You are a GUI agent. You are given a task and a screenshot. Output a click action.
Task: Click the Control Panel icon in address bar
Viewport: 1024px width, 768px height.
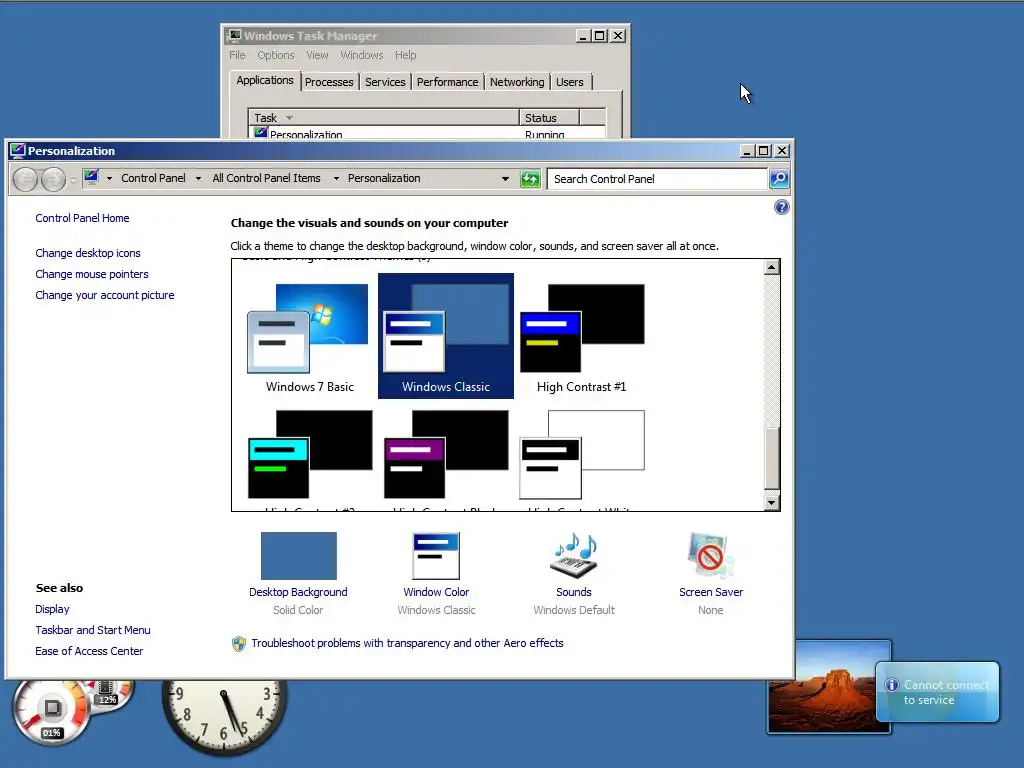[91, 177]
